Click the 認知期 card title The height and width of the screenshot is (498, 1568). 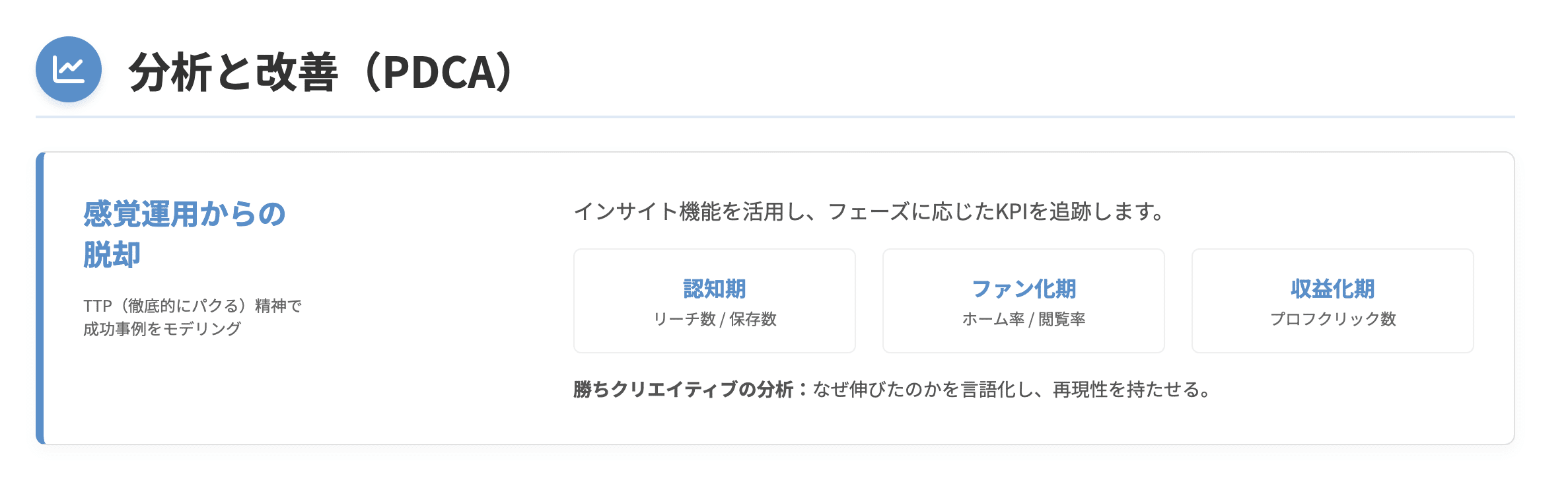click(x=714, y=289)
